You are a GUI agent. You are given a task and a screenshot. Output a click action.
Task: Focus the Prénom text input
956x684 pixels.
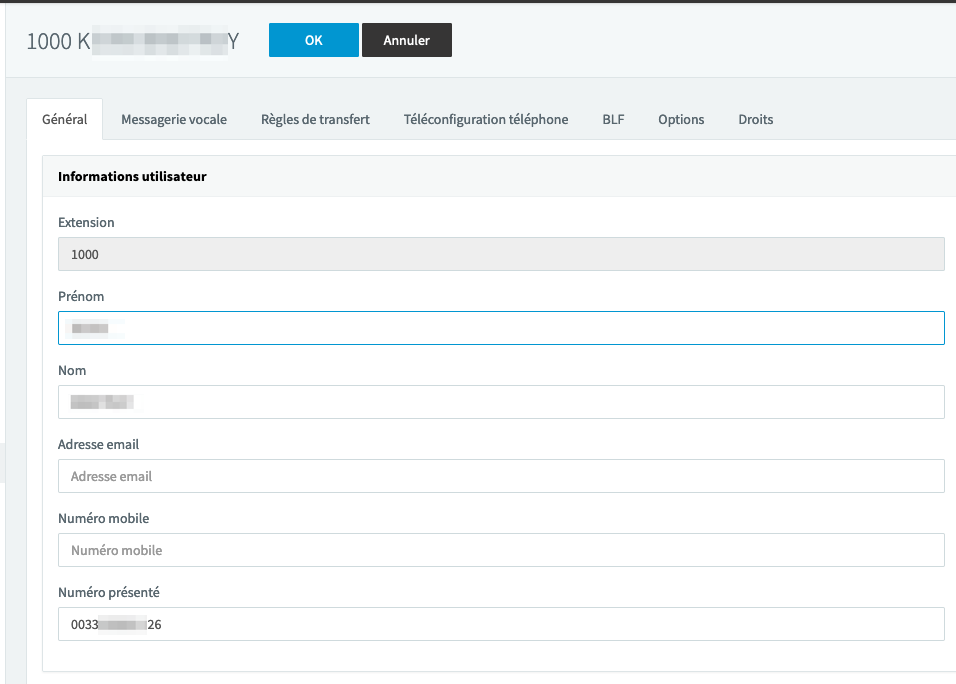pyautogui.click(x=501, y=328)
